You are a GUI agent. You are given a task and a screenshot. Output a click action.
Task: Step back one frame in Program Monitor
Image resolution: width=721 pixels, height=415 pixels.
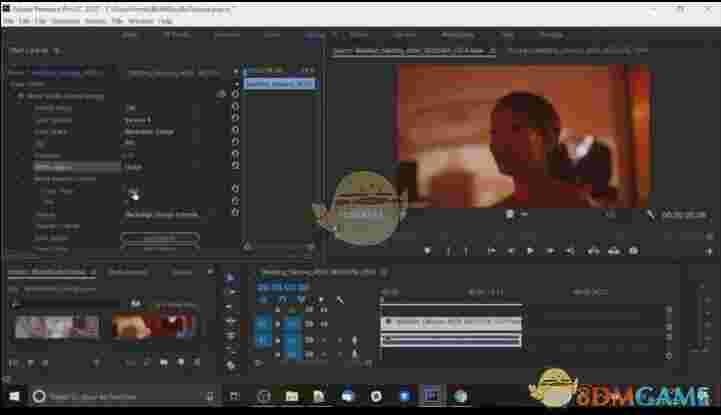(x=510, y=251)
